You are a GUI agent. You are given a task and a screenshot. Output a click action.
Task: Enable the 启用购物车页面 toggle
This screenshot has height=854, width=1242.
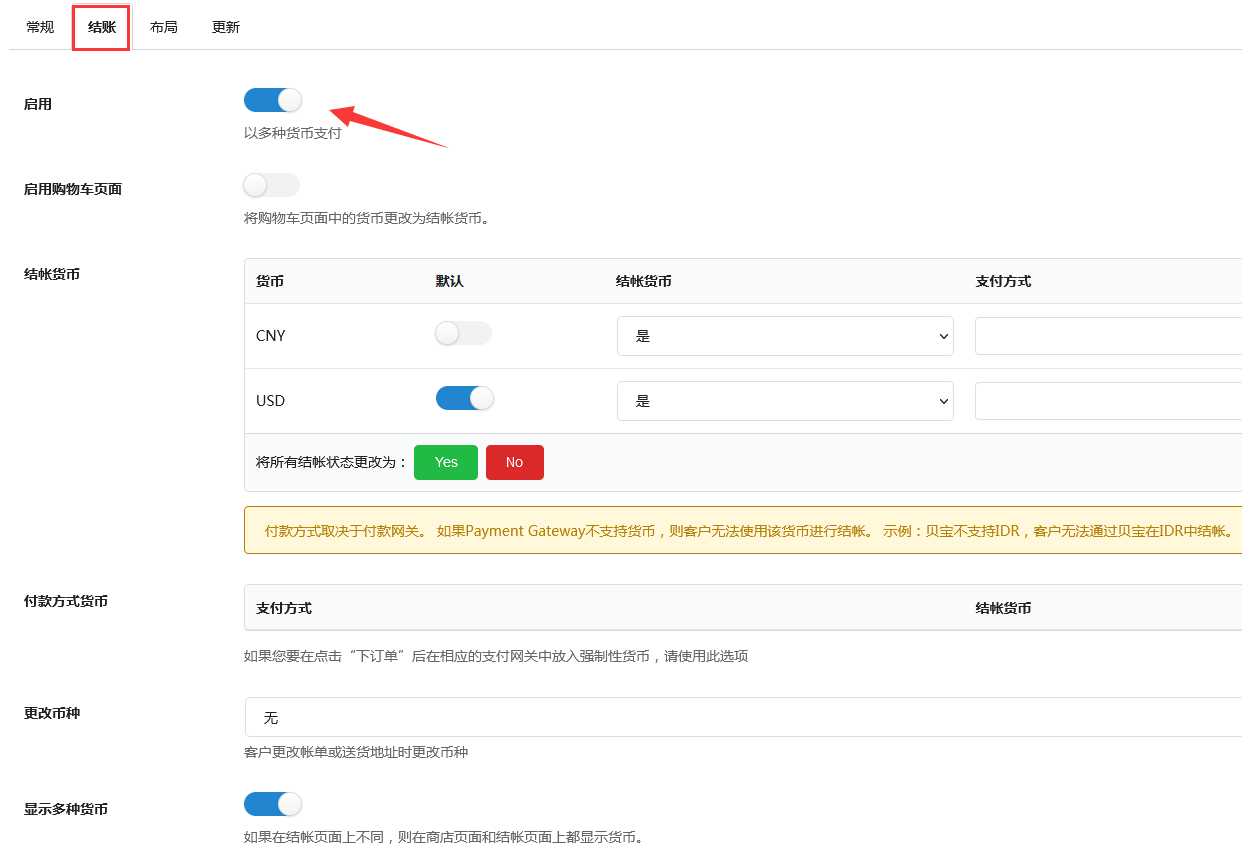pyautogui.click(x=272, y=185)
